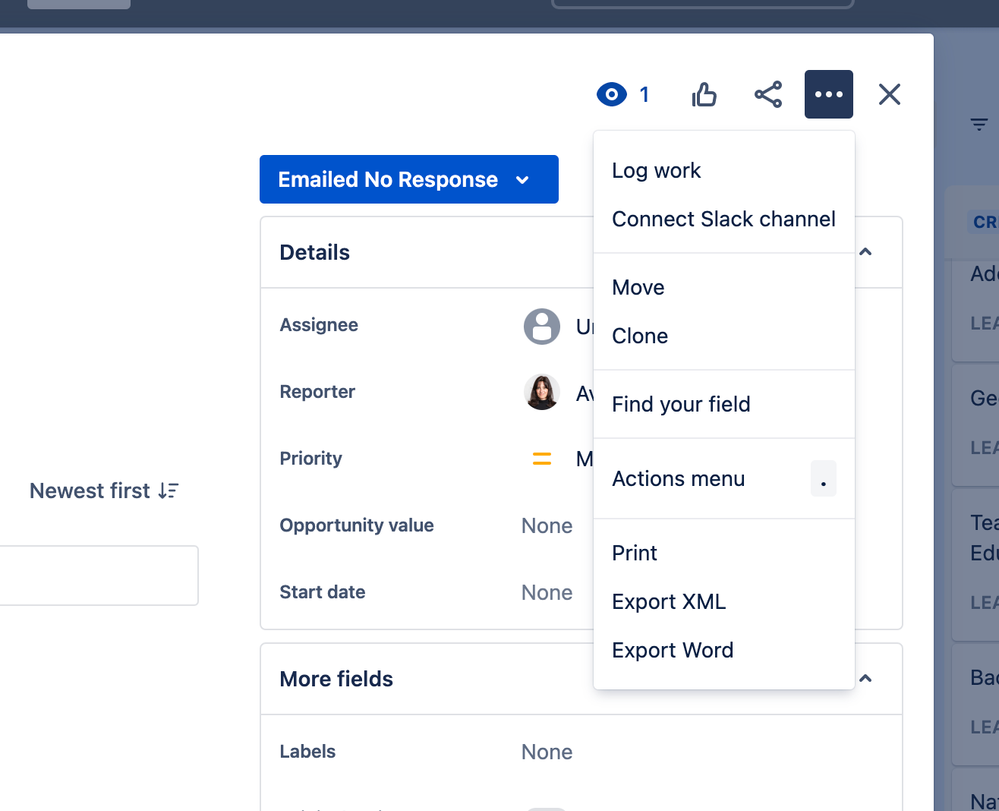Select Export XML
This screenshot has width=999, height=811.
[x=669, y=601]
